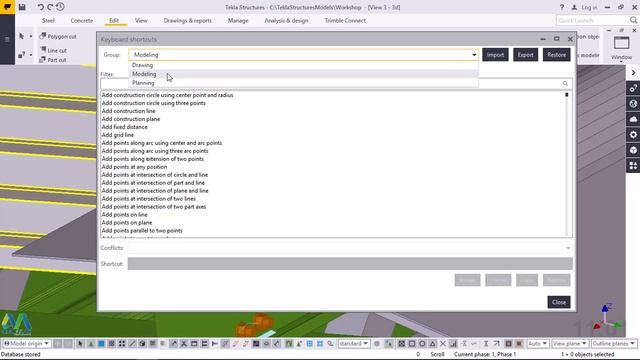The height and width of the screenshot is (360, 640).
Task: Switch to the View ribbon tab
Action: coord(141,20)
